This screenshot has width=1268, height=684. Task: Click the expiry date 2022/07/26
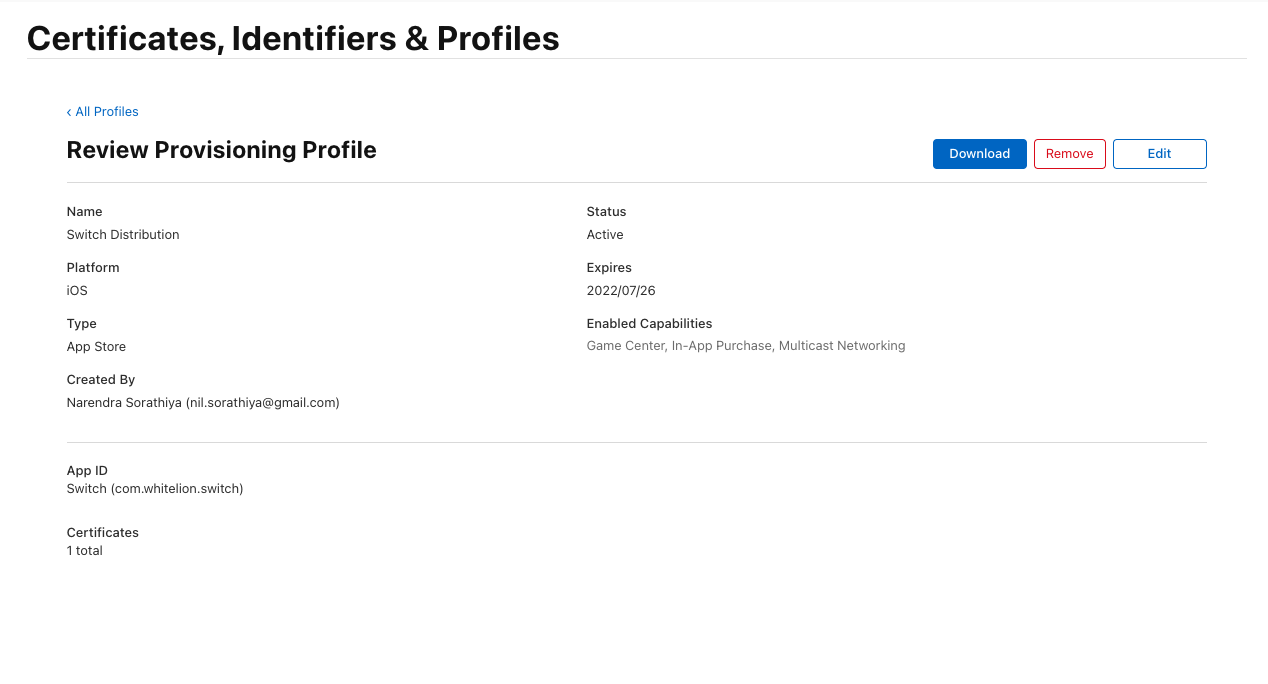(x=620, y=291)
